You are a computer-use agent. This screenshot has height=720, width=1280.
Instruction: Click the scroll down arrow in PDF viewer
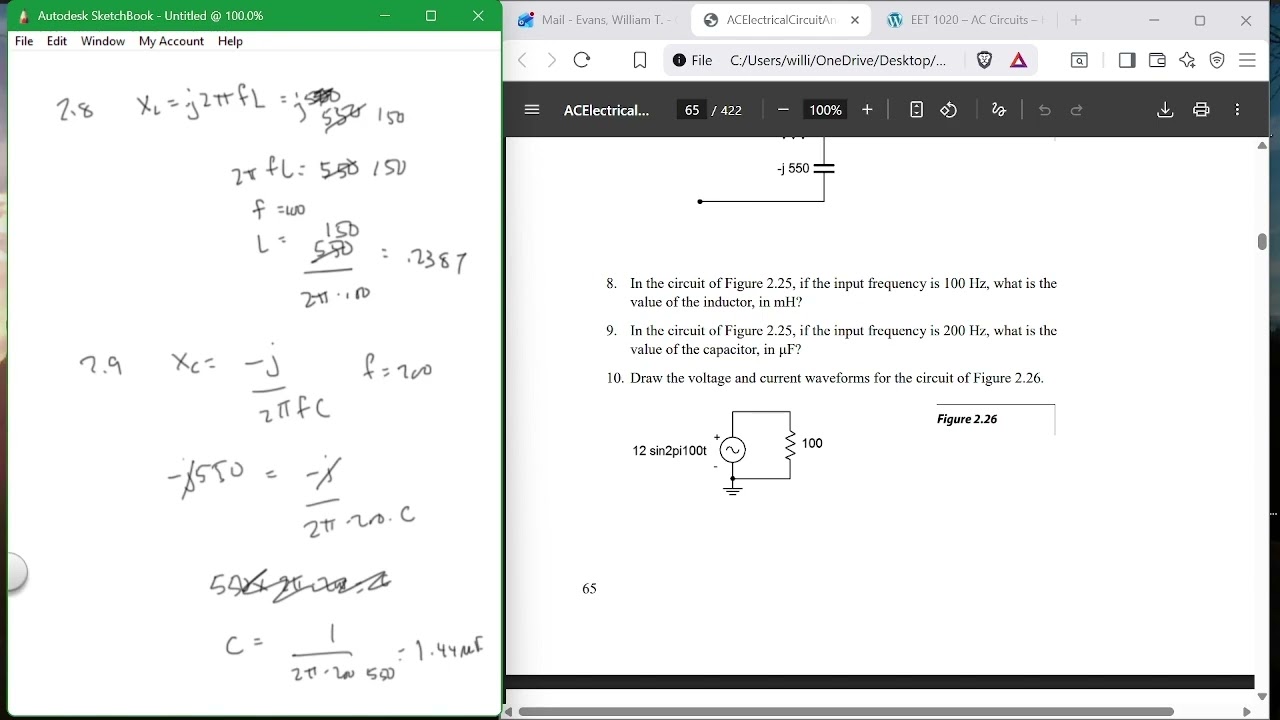click(x=1262, y=696)
